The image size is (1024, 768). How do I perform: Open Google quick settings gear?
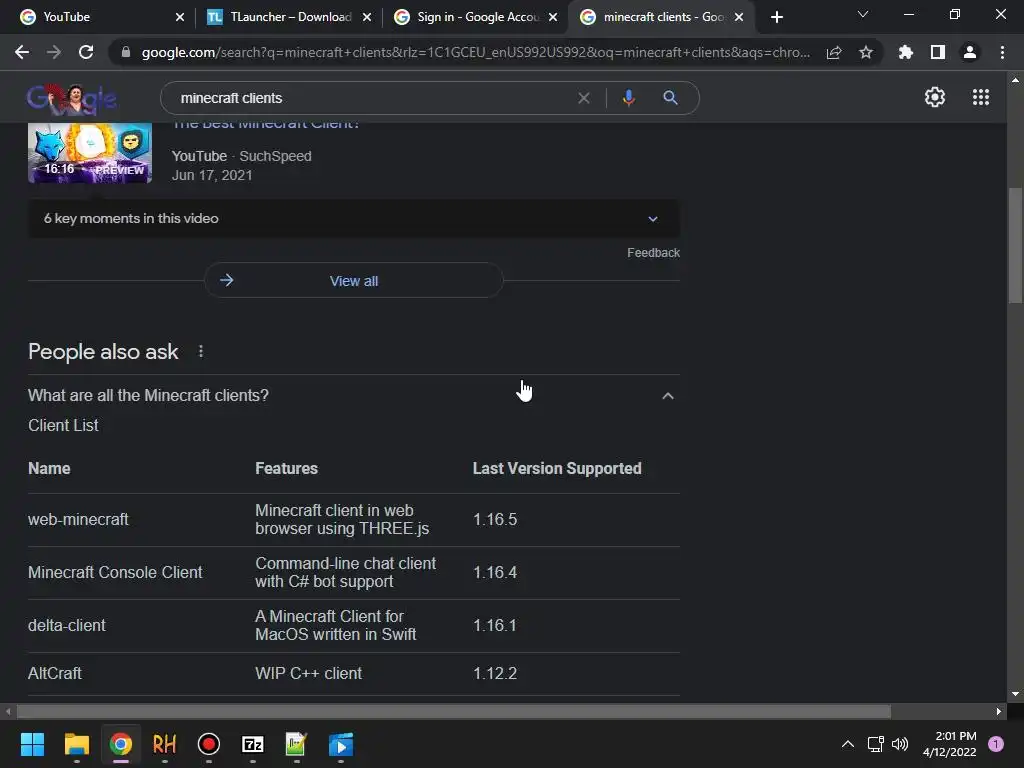pyautogui.click(x=935, y=97)
